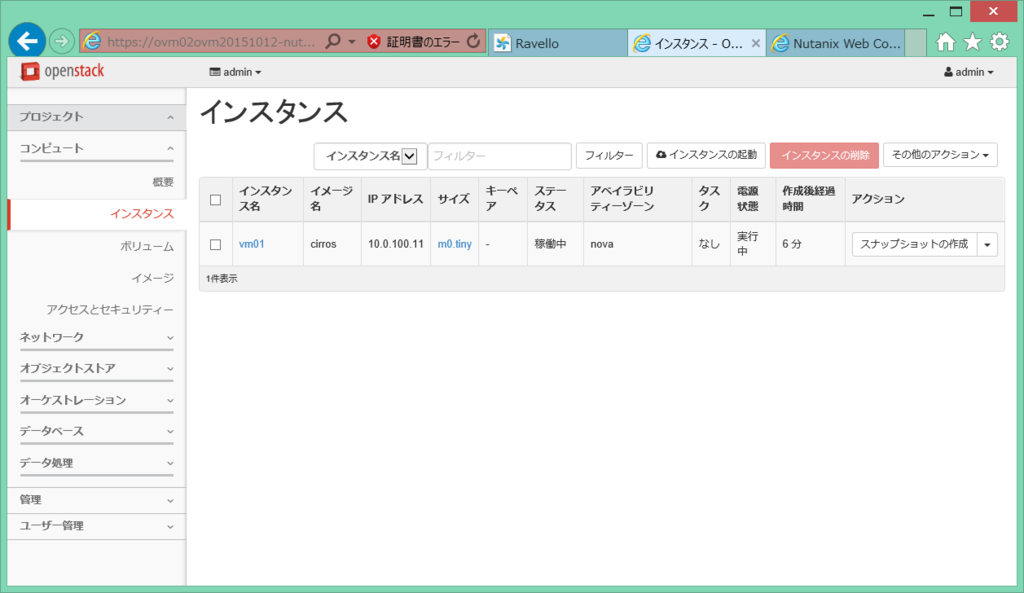Click the フィルター button
This screenshot has width=1024, height=593.
608,156
